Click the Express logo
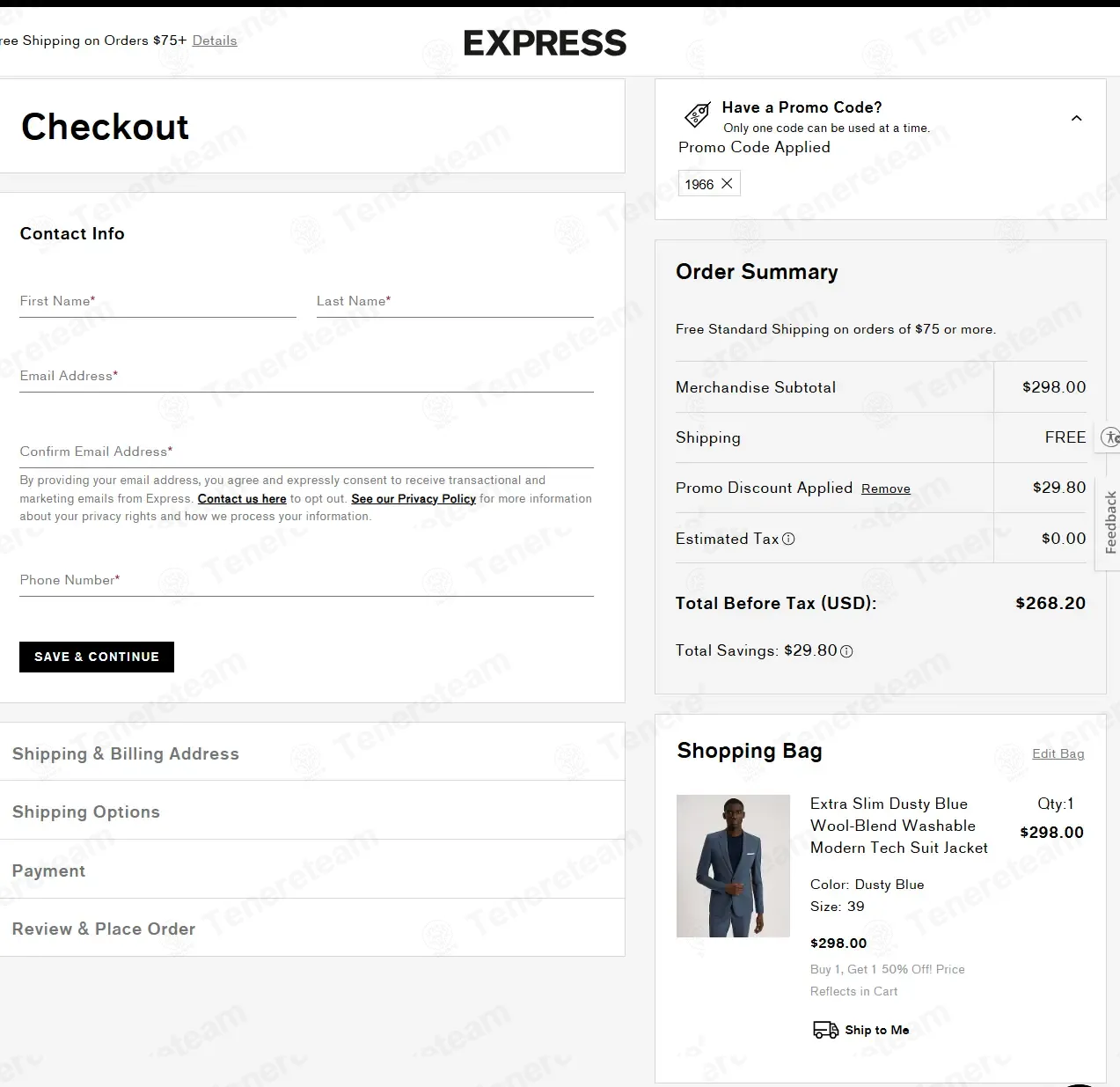1120x1087 pixels. pos(545,43)
